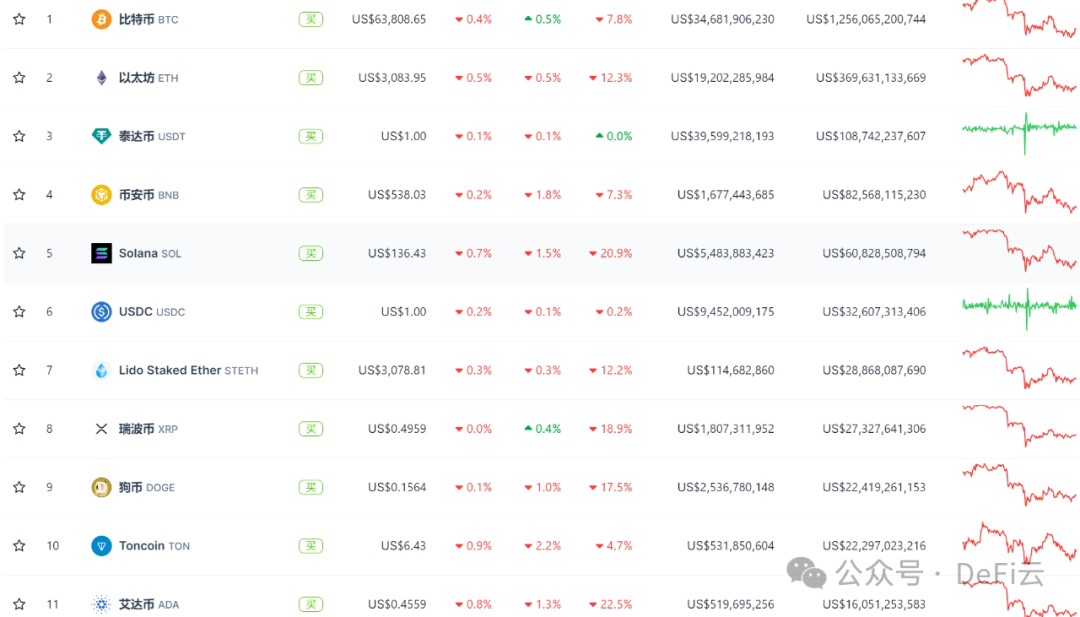Image resolution: width=1080 pixels, height=617 pixels.
Task: Star the XRP row as favorite
Action: click(19, 429)
